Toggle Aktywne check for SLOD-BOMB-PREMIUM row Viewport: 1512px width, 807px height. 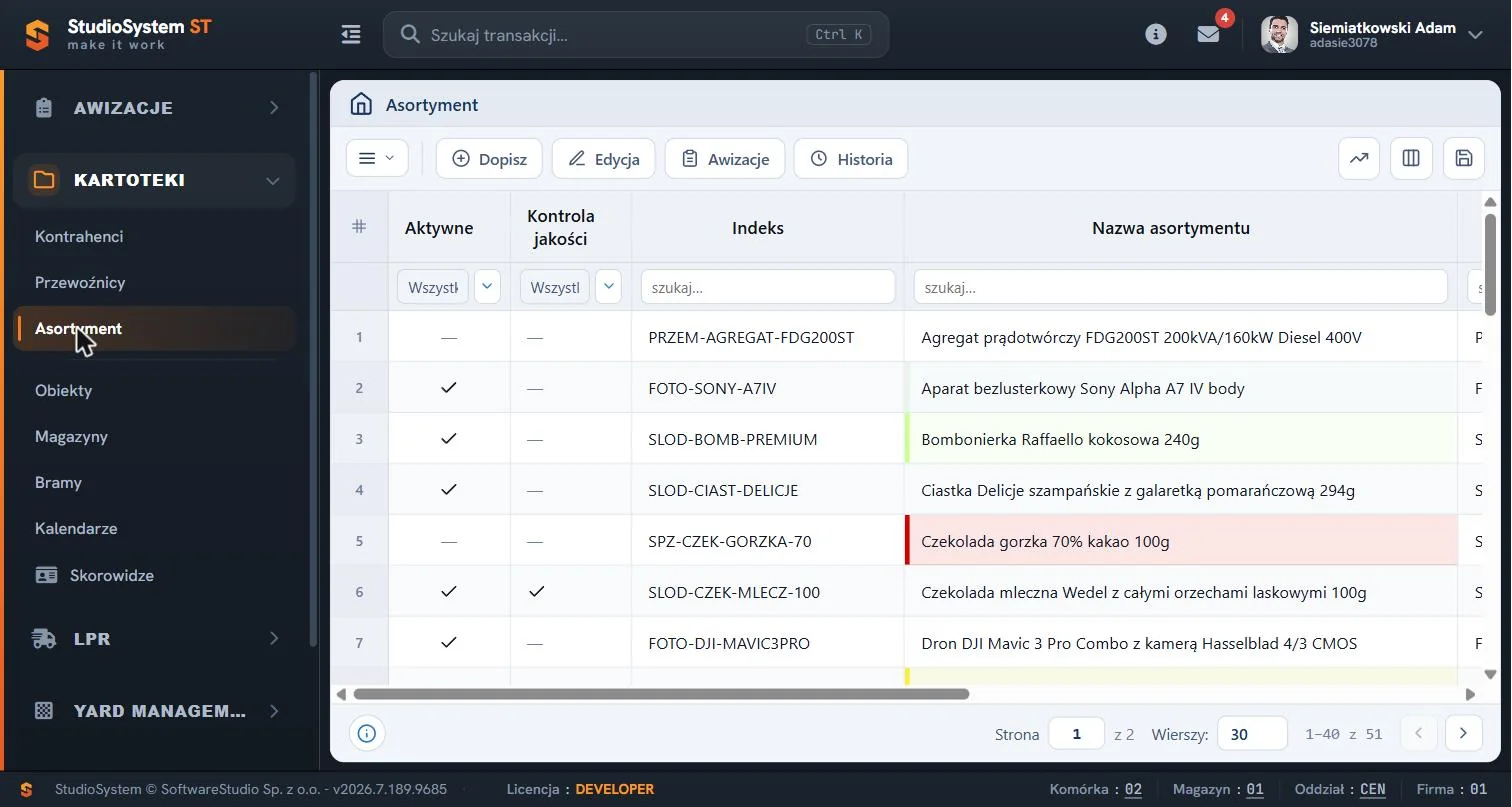click(449, 439)
